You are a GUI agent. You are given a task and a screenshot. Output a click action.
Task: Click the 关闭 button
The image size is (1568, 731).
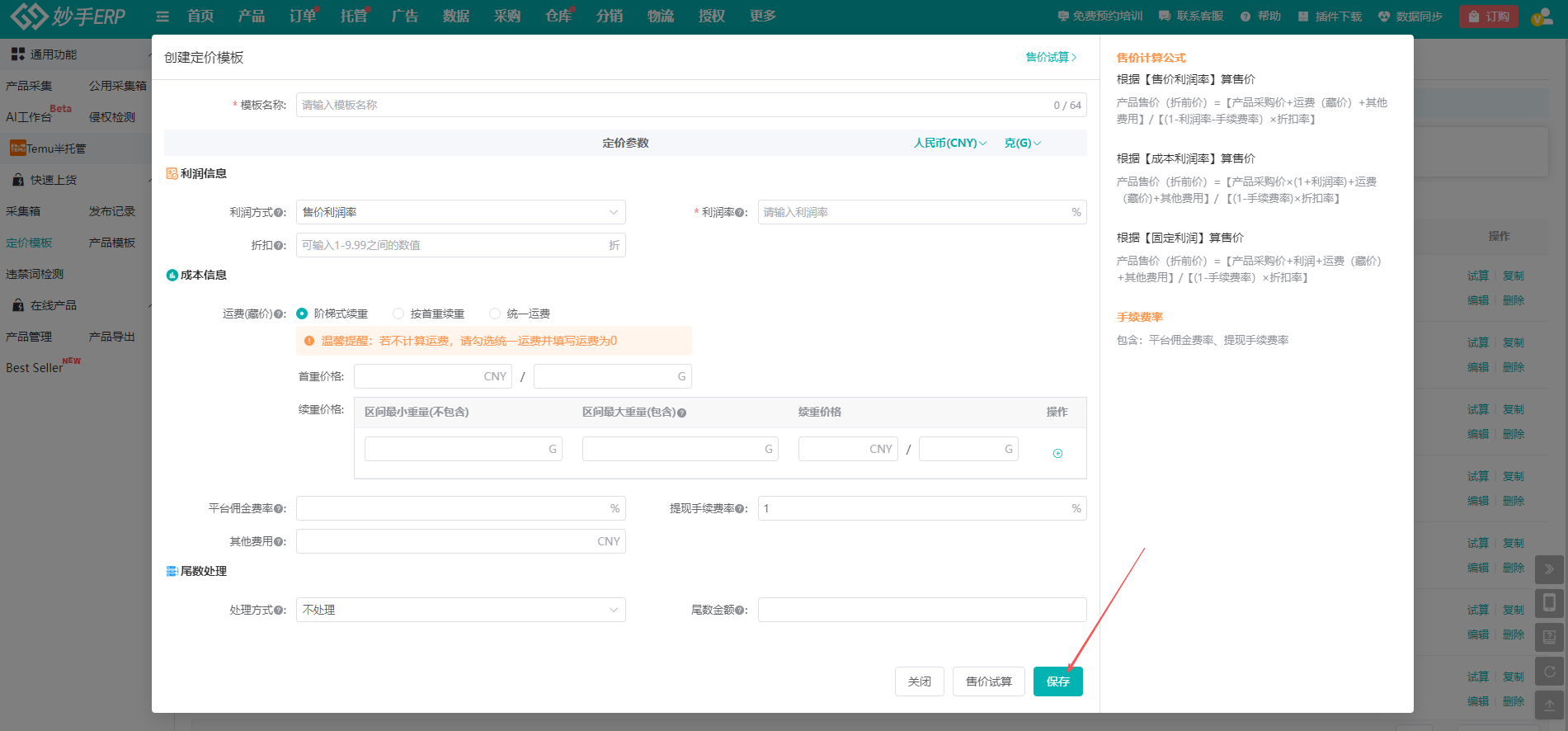tap(919, 681)
